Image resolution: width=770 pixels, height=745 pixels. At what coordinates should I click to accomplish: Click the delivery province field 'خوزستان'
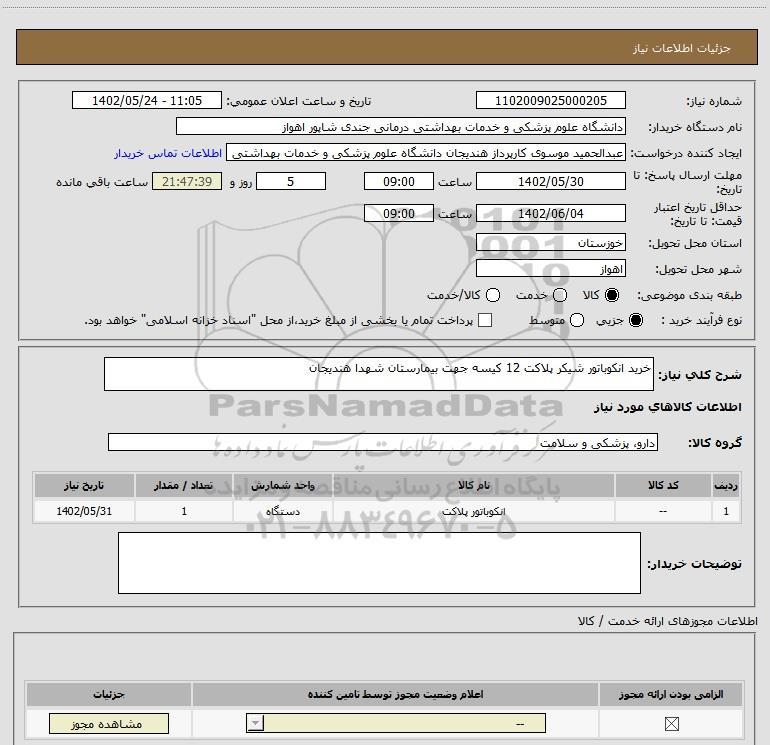550,243
